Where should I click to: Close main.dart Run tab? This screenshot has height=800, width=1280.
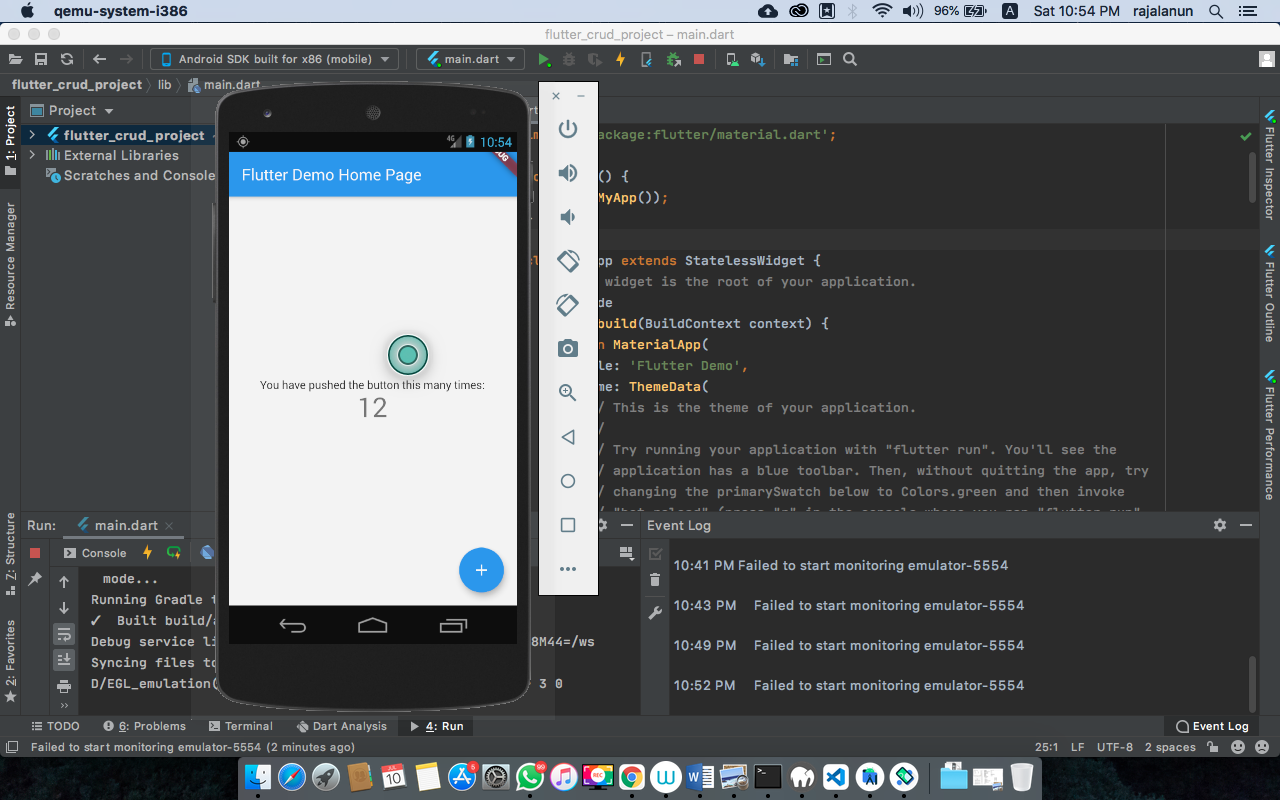168,525
